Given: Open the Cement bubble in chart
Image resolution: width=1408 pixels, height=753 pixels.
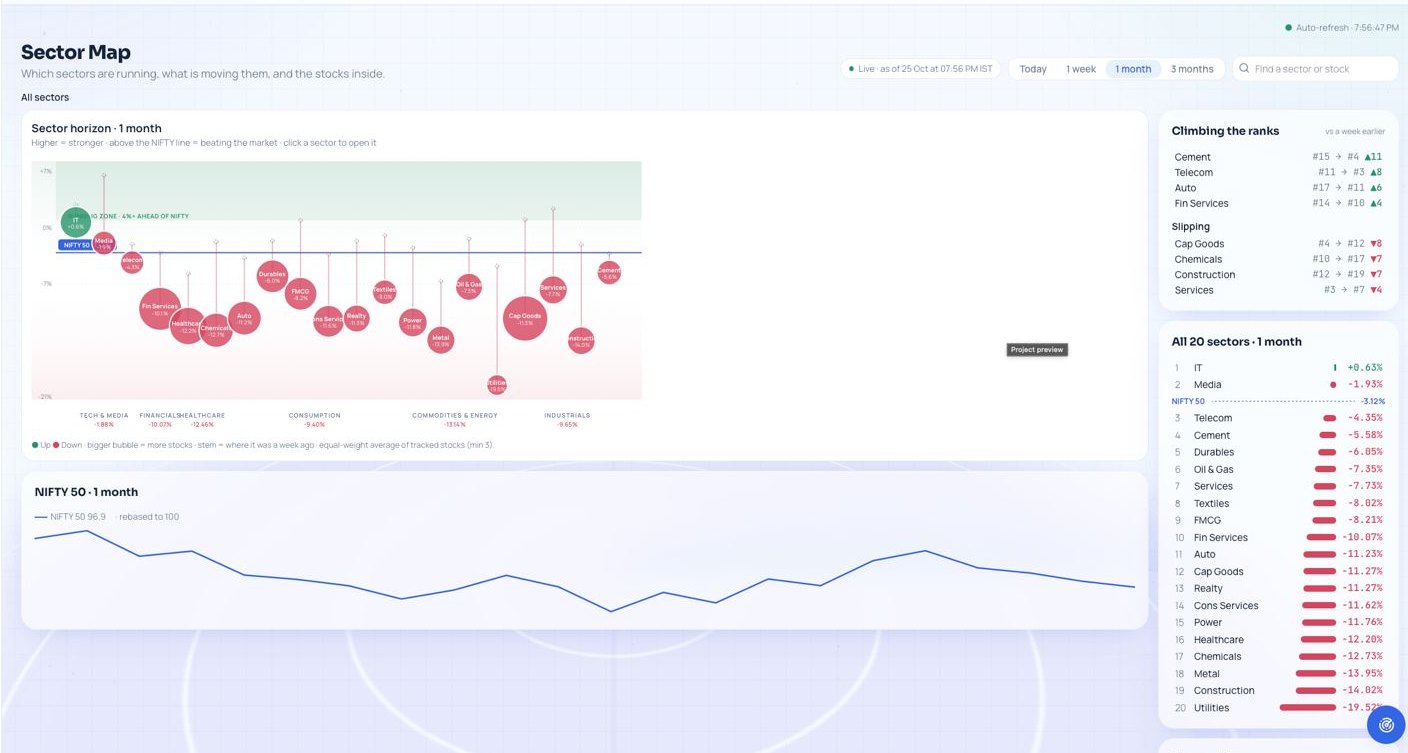Looking at the screenshot, I should tap(609, 272).
